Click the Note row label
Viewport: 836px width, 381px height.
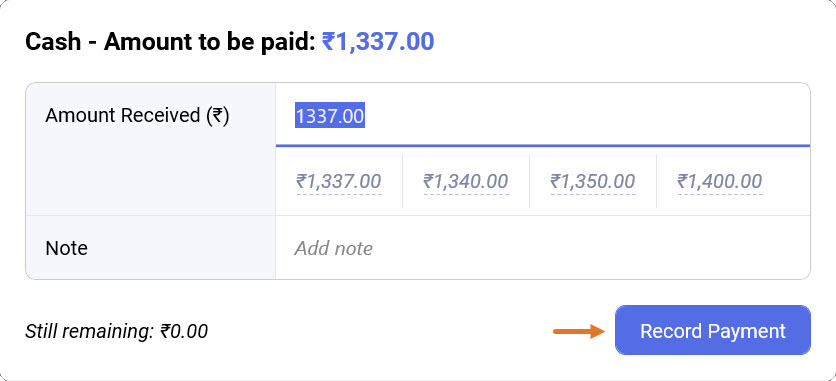coord(67,248)
